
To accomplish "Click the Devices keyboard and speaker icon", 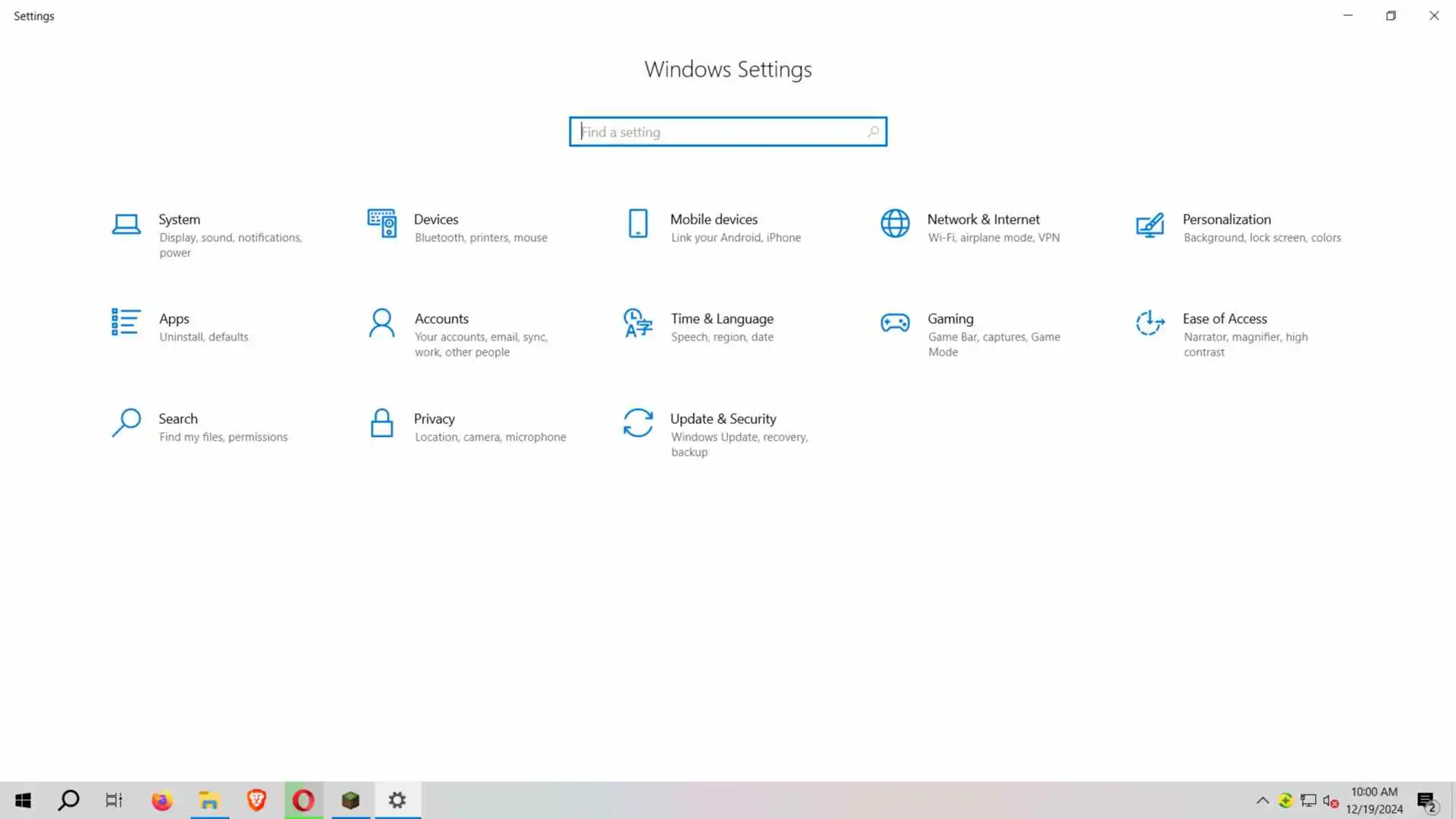I will tap(381, 224).
